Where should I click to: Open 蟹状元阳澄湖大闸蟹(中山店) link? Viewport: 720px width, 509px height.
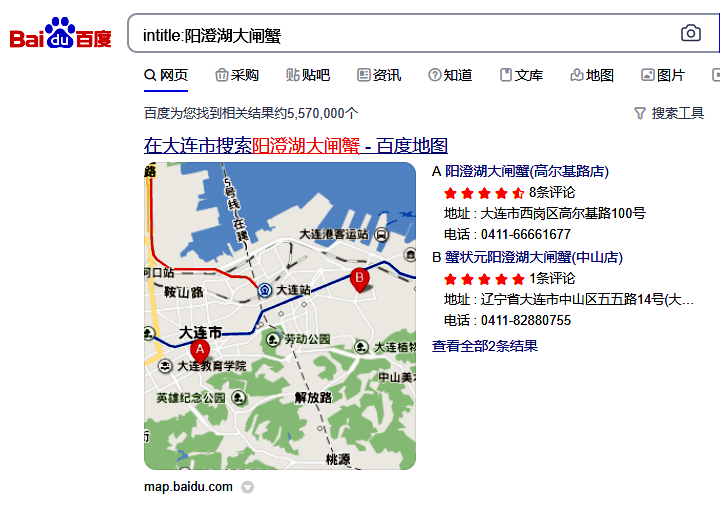click(534, 257)
